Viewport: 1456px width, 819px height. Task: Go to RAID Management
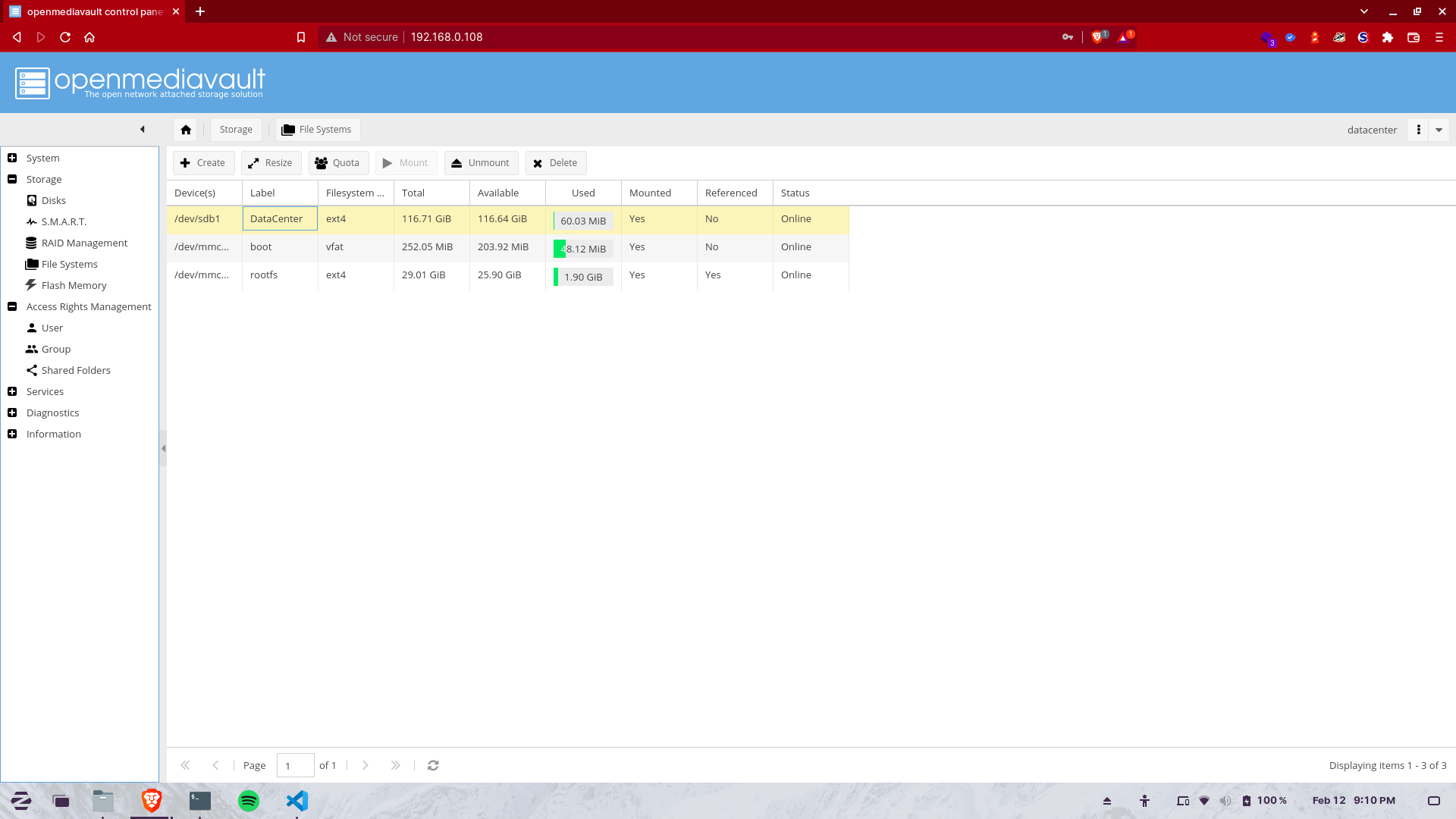click(84, 243)
